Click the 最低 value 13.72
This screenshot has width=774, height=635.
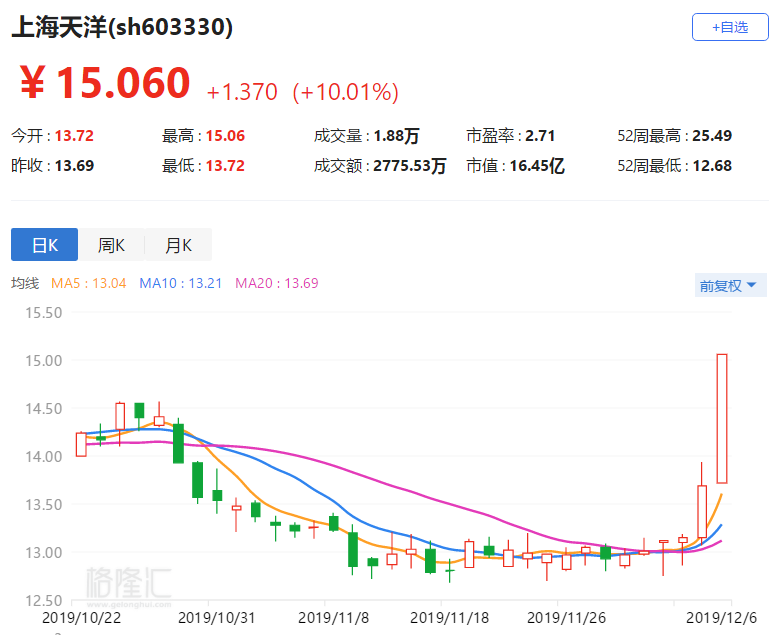[x=225, y=165]
